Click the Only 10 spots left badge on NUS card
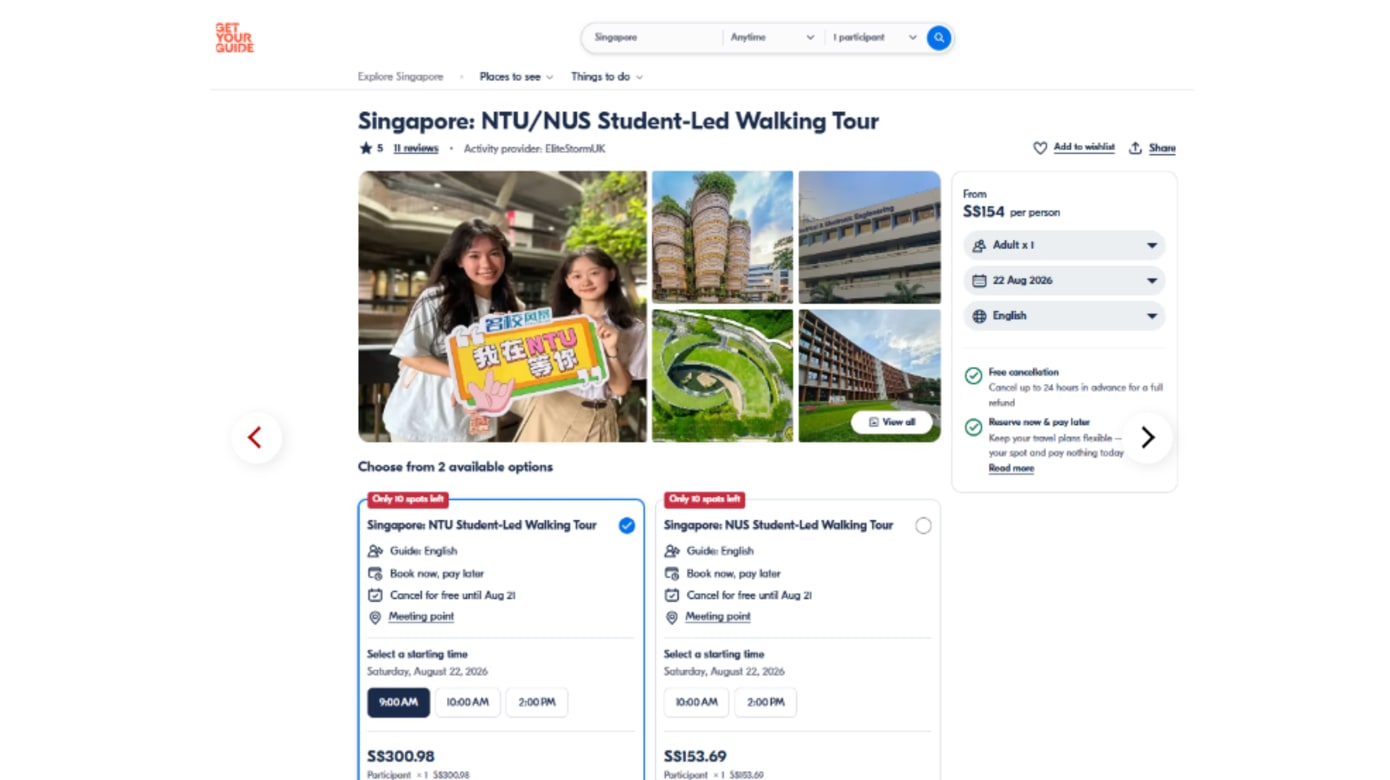Viewport: 1390px width, 780px height. point(704,499)
